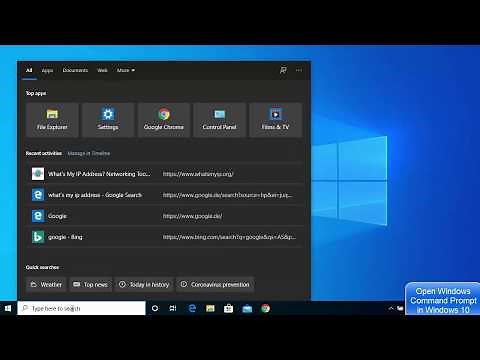Expand the More dropdown

pos(126,70)
